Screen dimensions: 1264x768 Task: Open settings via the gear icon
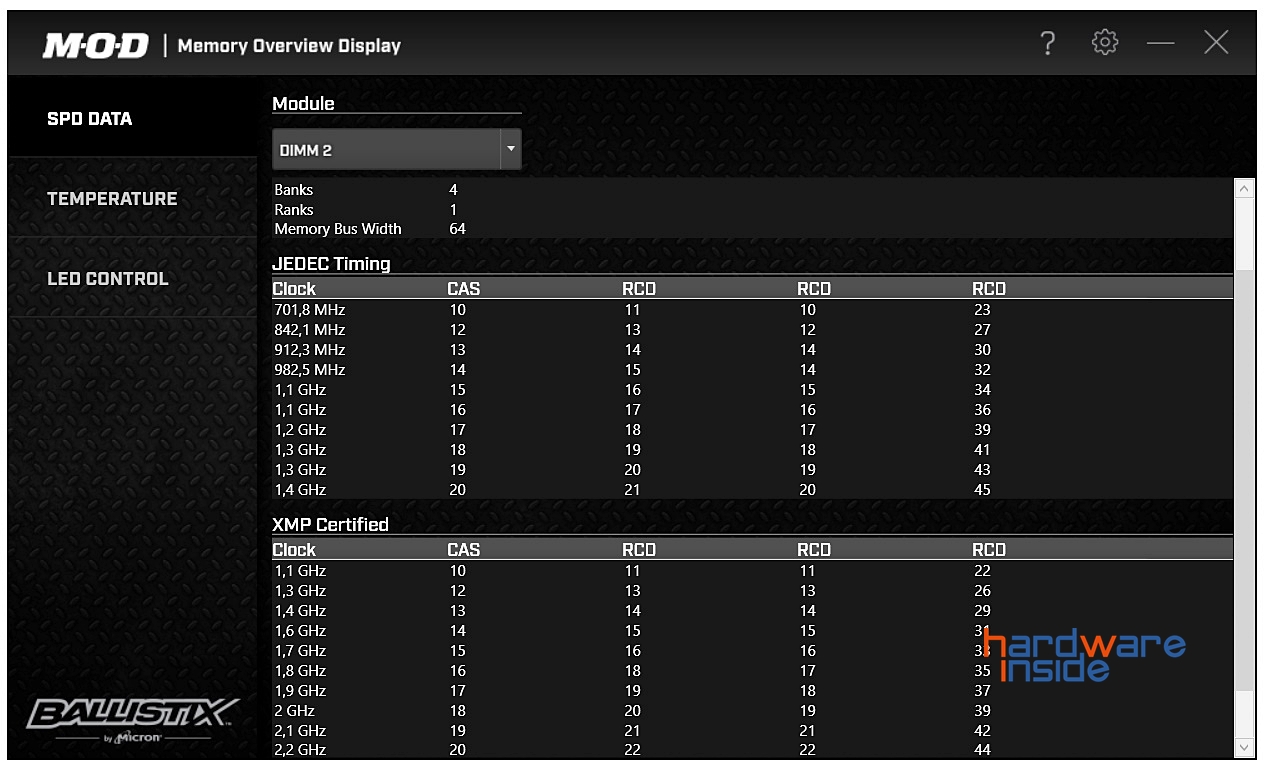point(1104,43)
